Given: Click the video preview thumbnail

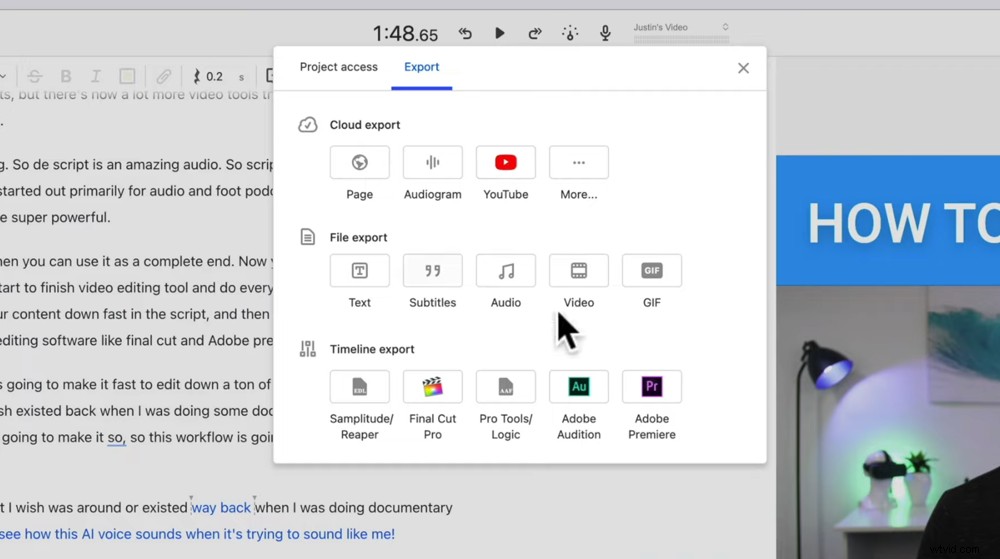Looking at the screenshot, I should pyautogui.click(x=888, y=357).
